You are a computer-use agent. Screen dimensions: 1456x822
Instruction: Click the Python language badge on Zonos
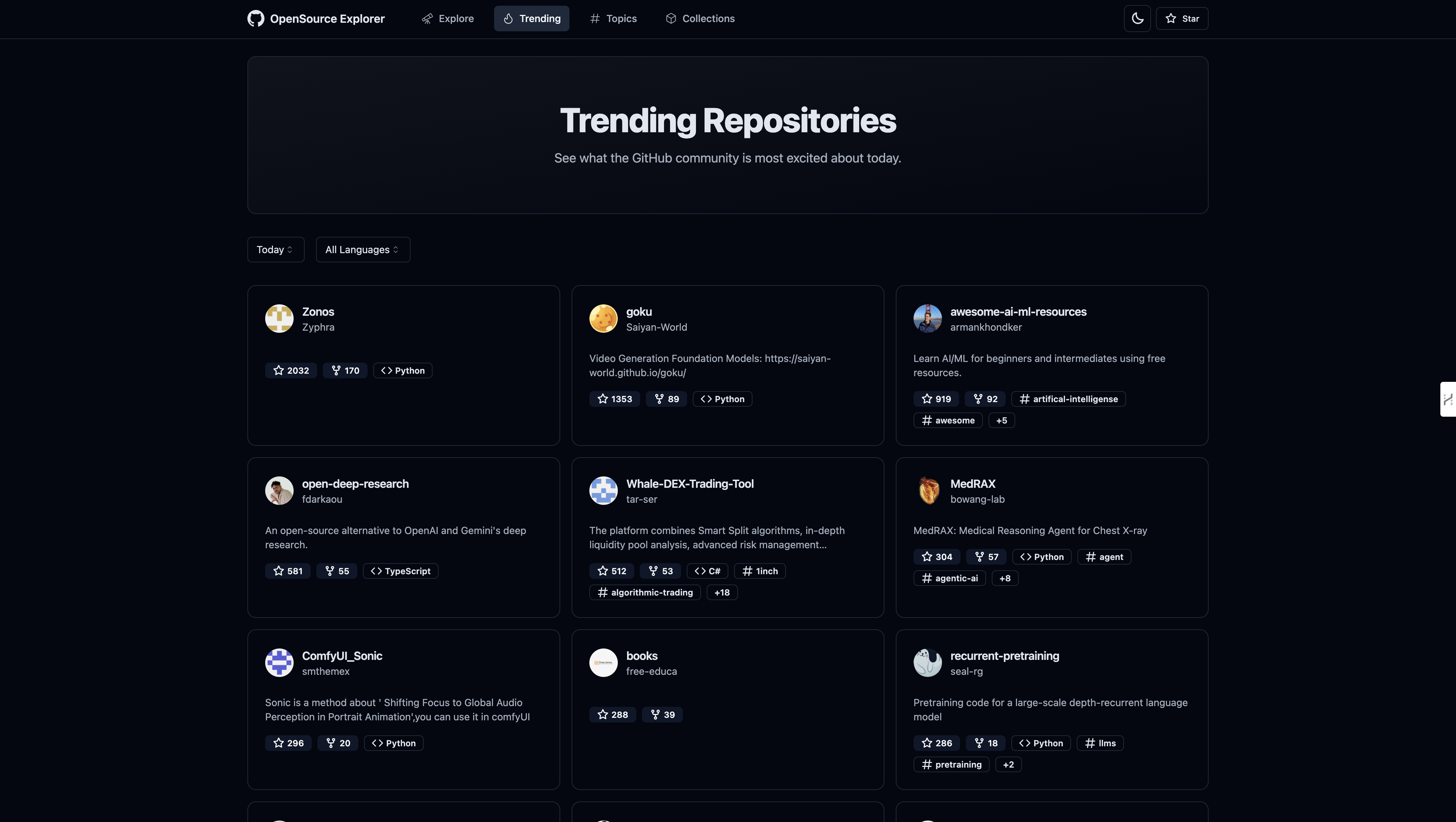[x=402, y=370]
